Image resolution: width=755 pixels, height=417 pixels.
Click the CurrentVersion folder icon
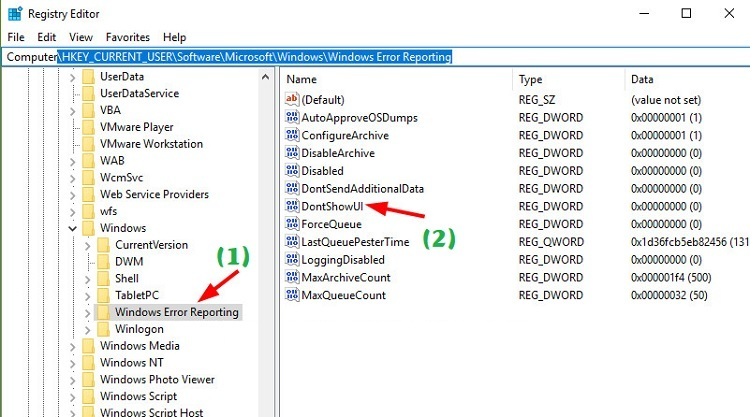point(103,245)
